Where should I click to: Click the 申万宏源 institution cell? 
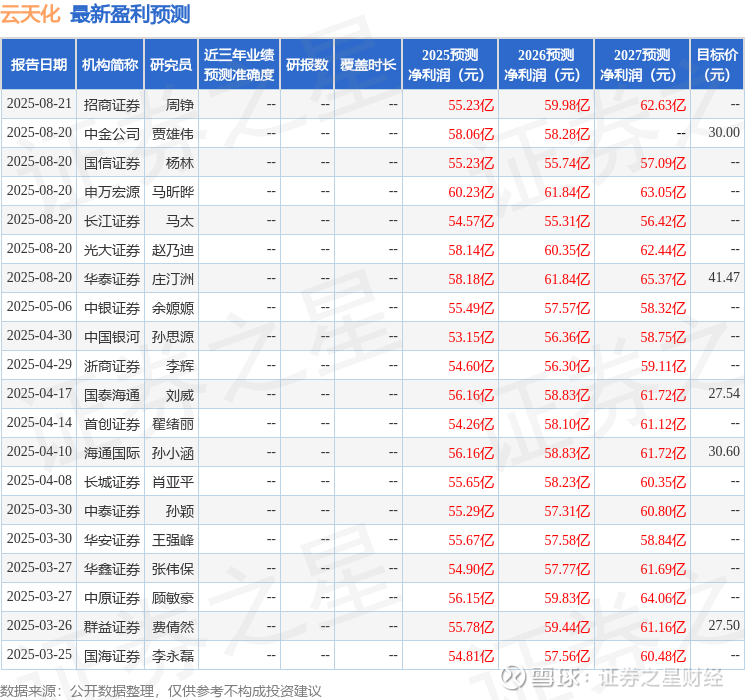pyautogui.click(x=112, y=192)
